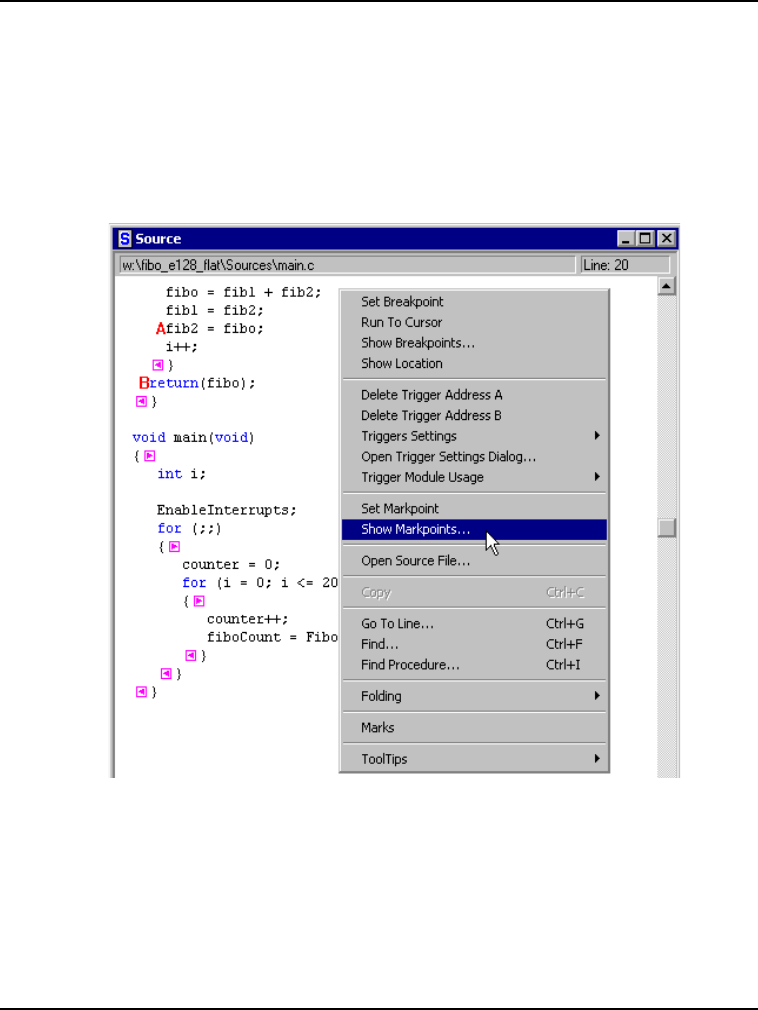Choose Go To Line... menu item
The width and height of the screenshot is (758, 1010).
pos(474,624)
